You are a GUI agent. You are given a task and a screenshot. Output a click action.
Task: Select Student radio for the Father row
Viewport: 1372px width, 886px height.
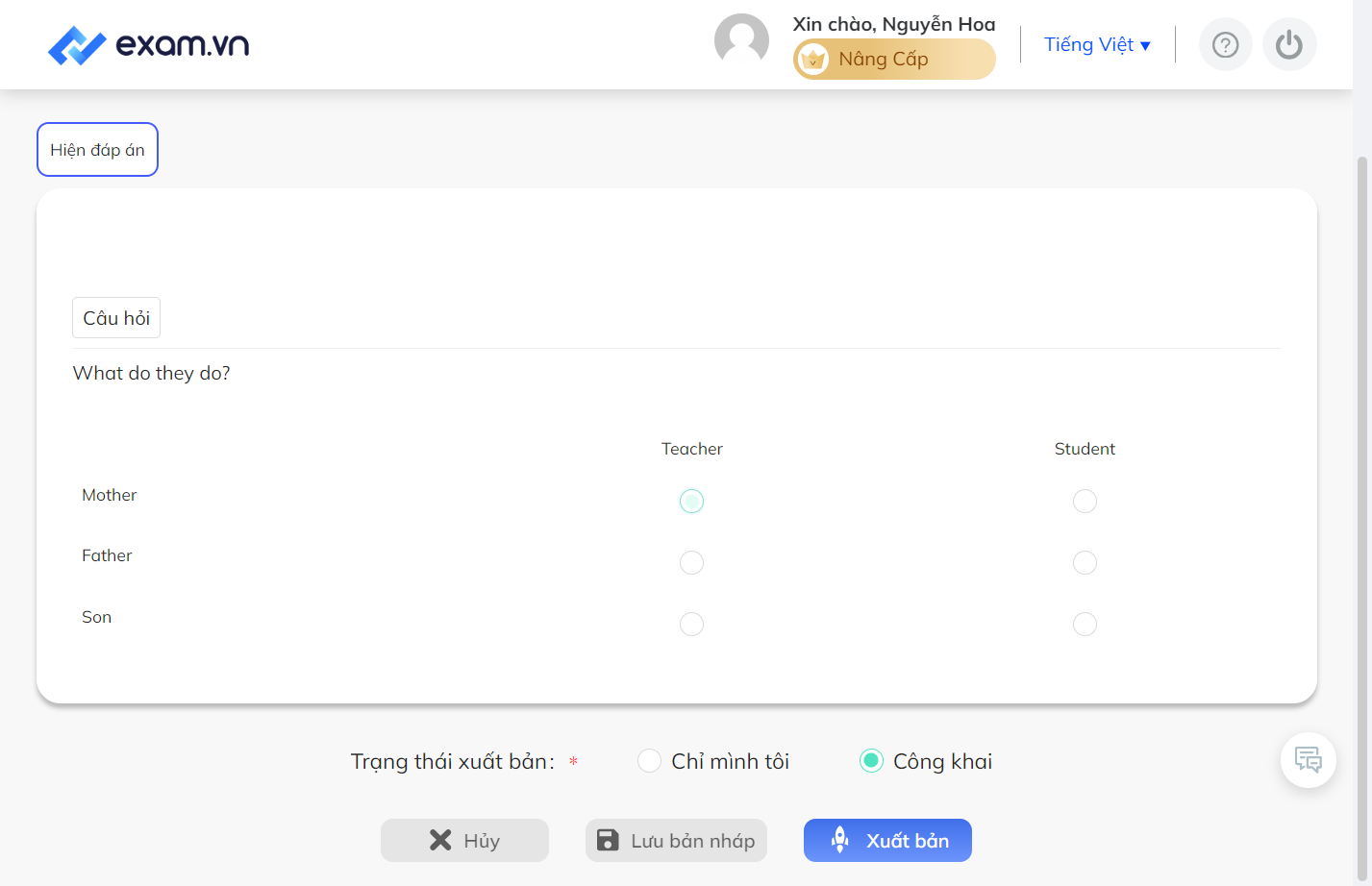tap(1085, 562)
